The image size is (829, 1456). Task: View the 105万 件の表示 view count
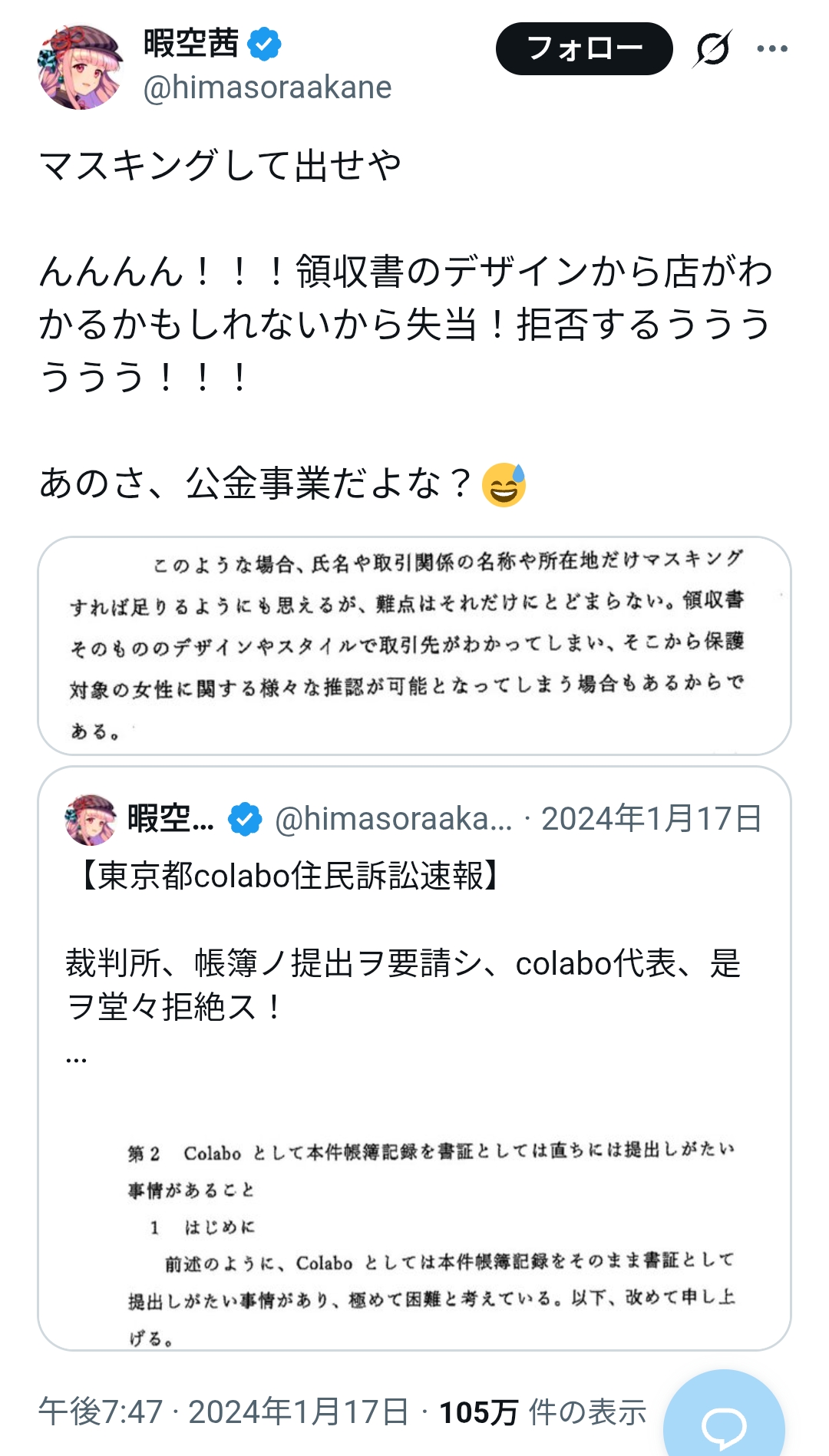coord(542,1411)
